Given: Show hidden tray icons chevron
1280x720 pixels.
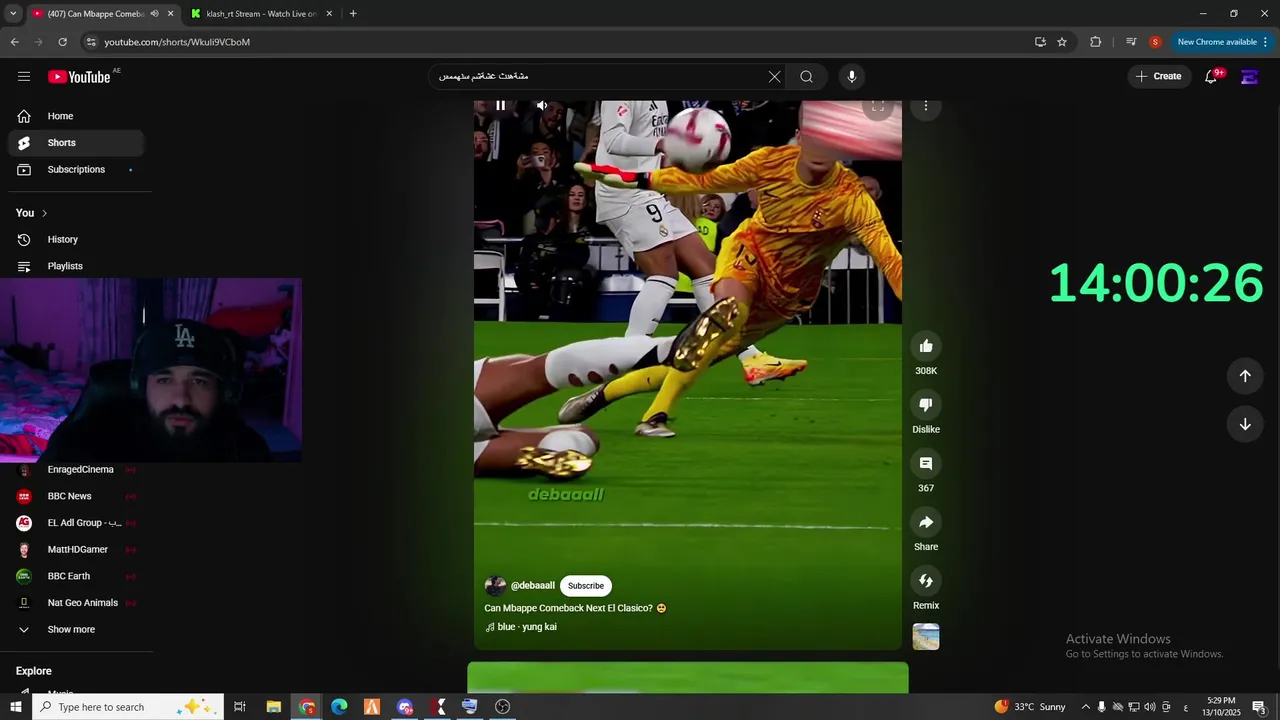Looking at the screenshot, I should point(1085,707).
